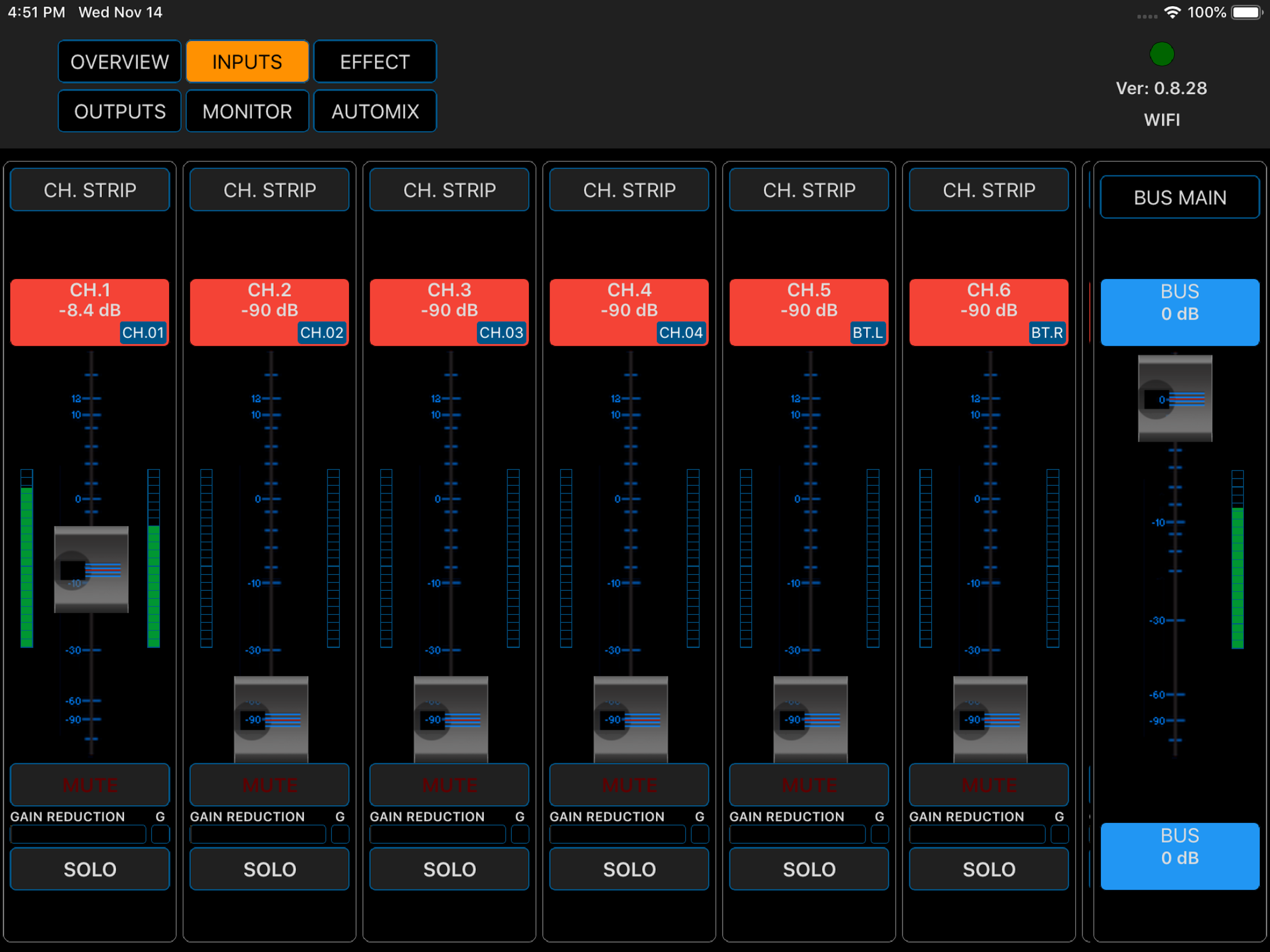Open the BUS MAIN selector
Image resolution: width=1270 pixels, height=952 pixels.
[x=1179, y=198]
